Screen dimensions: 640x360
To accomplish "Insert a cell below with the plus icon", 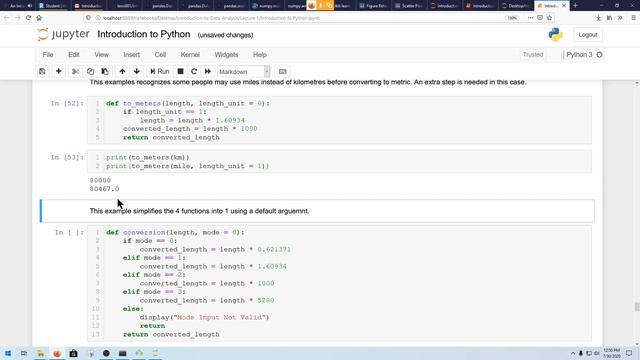I will 59,71.
